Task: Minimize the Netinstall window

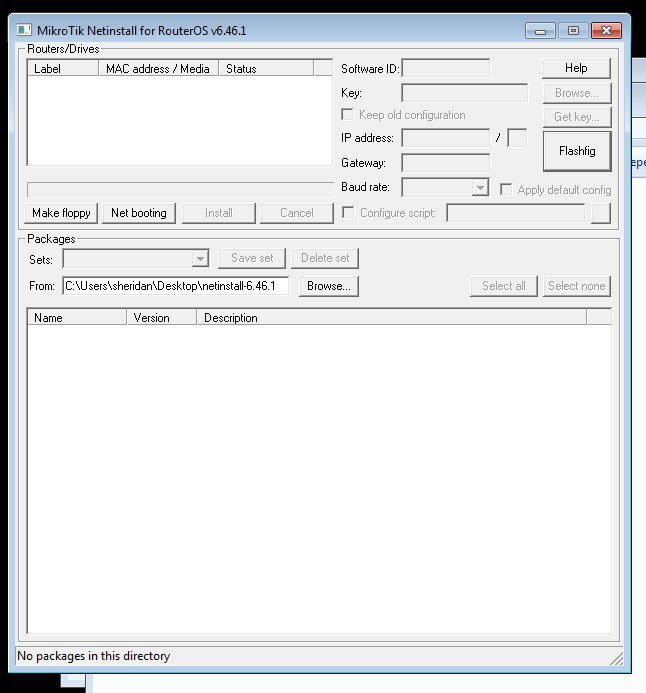Action: pyautogui.click(x=540, y=31)
